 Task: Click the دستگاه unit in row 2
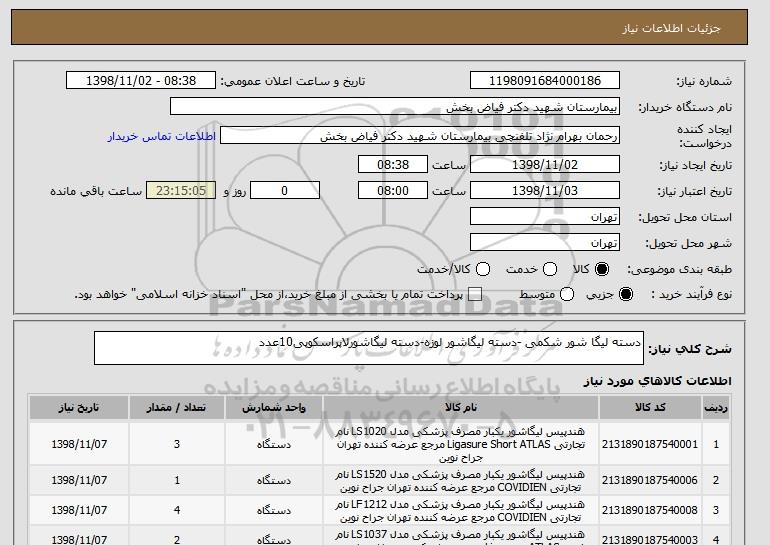(x=274, y=481)
